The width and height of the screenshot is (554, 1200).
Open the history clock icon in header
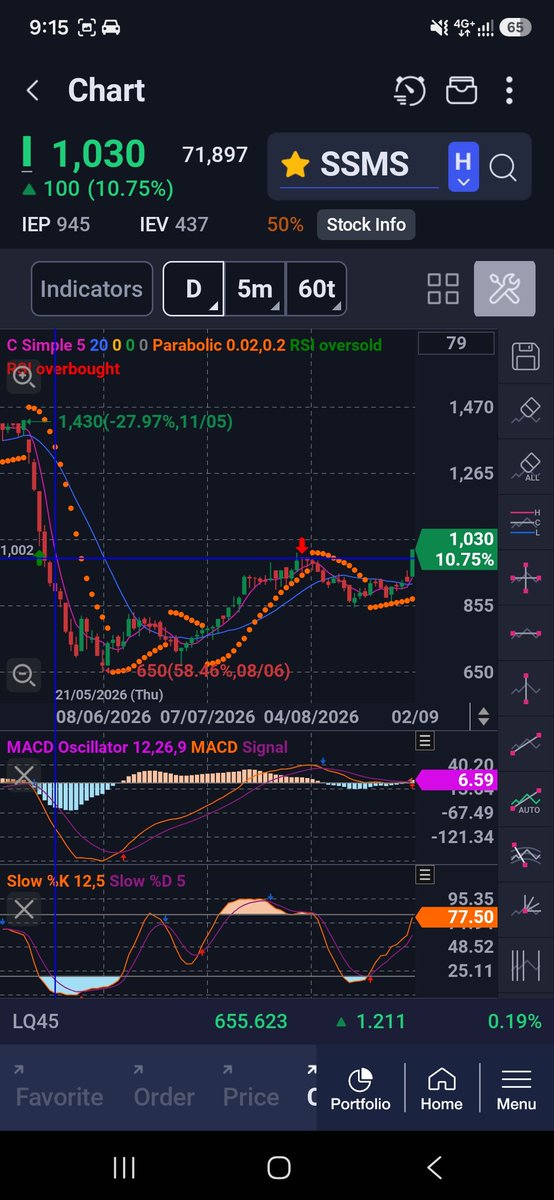coord(410,91)
